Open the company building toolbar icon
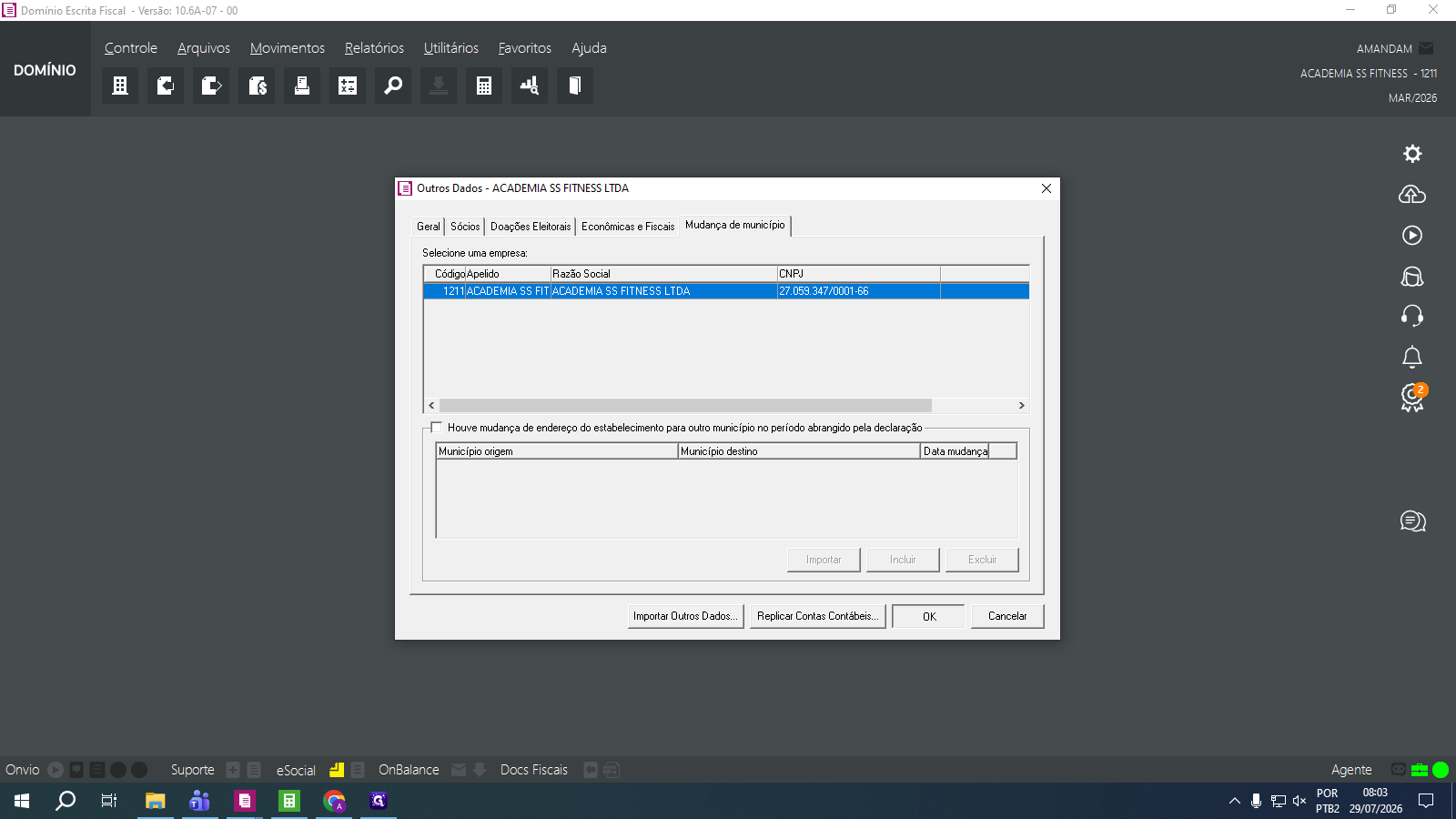This screenshot has height=819, width=1456. point(120,86)
